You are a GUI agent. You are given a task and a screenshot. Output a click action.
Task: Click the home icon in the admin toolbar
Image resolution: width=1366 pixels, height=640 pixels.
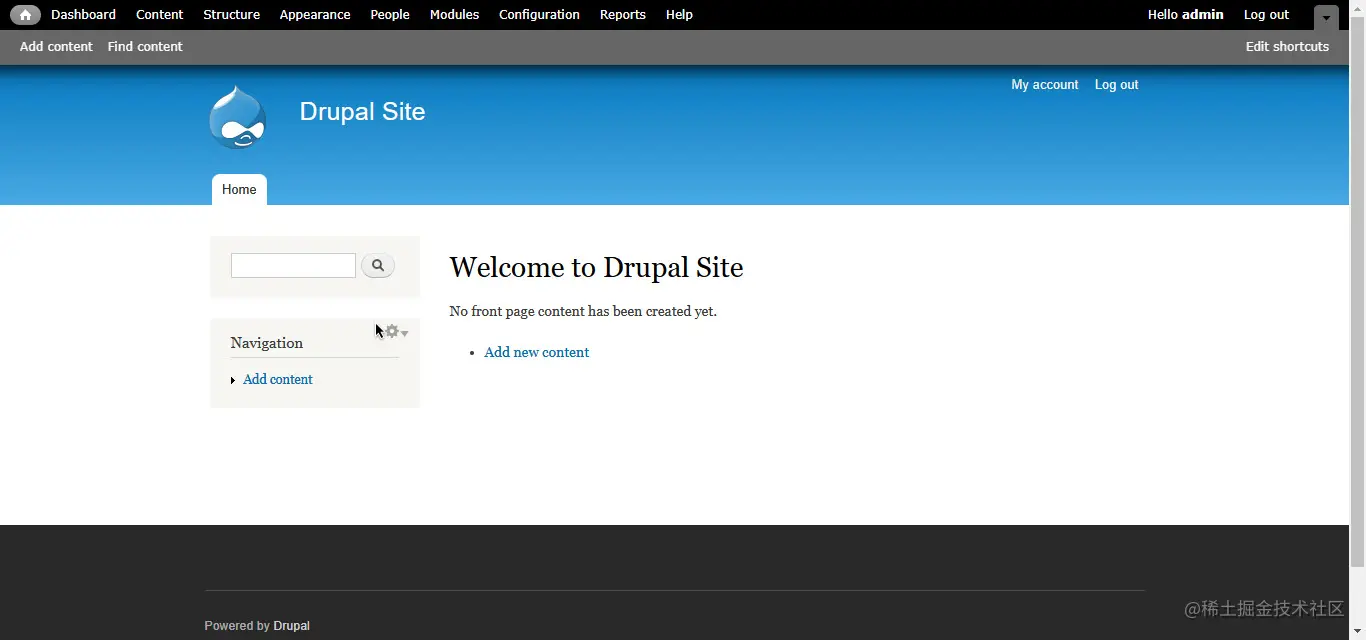[25, 15]
